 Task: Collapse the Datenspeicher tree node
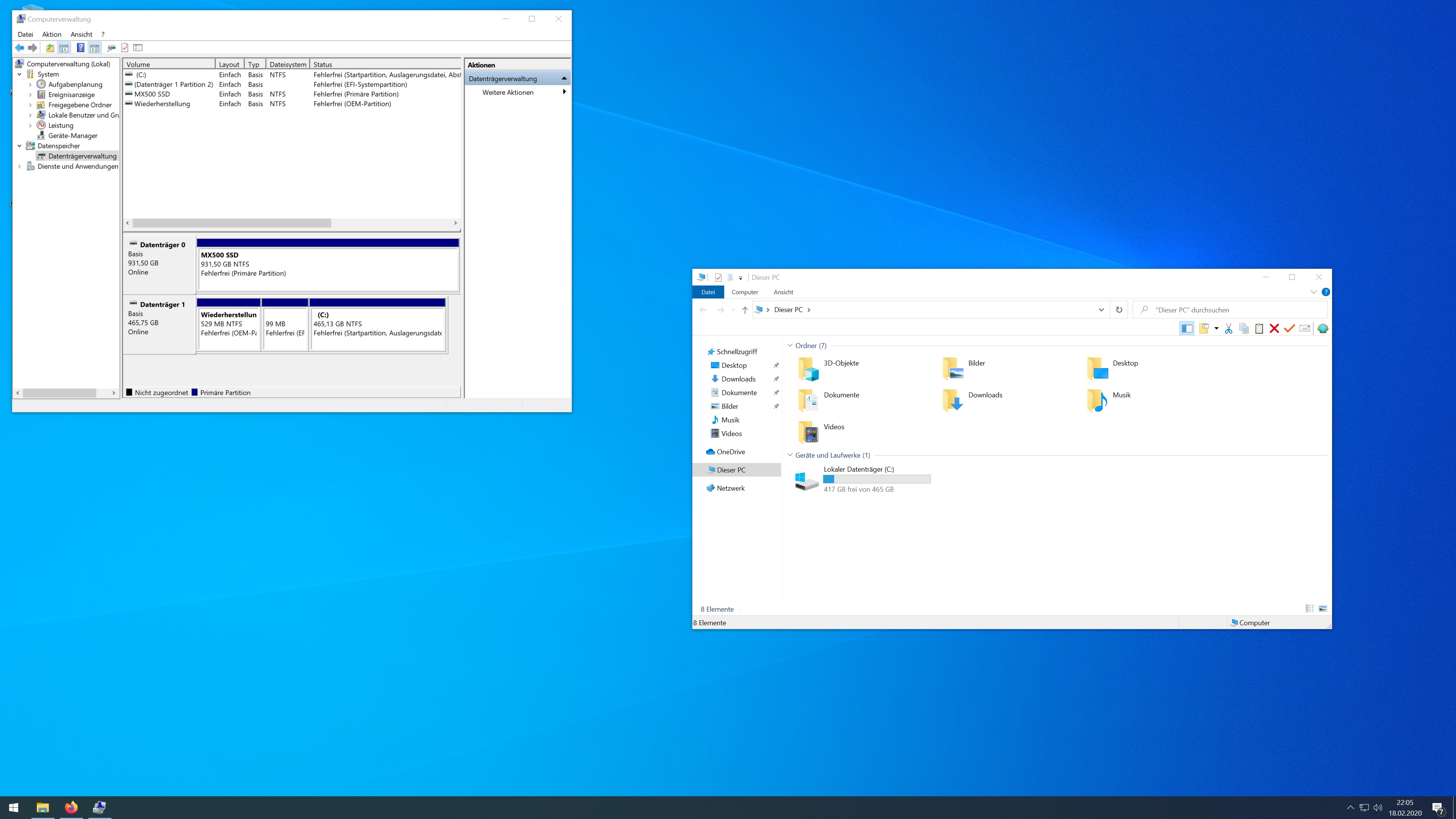[x=20, y=146]
